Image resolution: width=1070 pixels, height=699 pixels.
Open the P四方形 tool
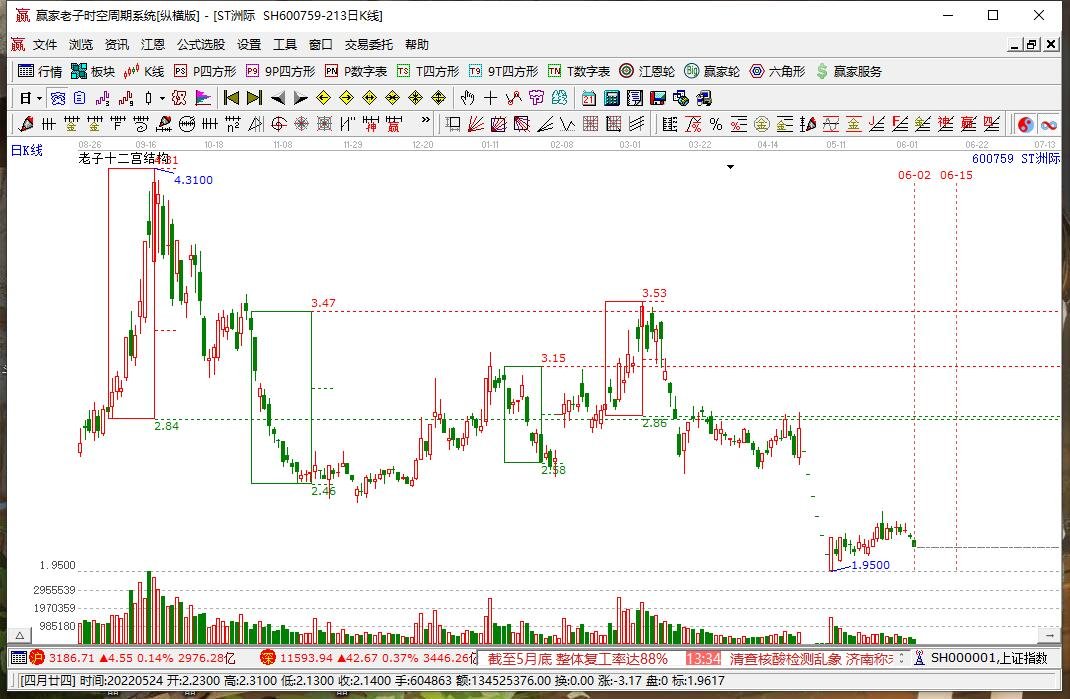[205, 71]
